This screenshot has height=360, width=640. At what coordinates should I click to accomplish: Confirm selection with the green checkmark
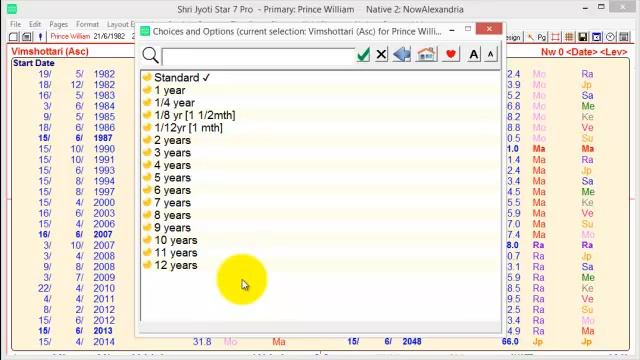click(x=363, y=54)
